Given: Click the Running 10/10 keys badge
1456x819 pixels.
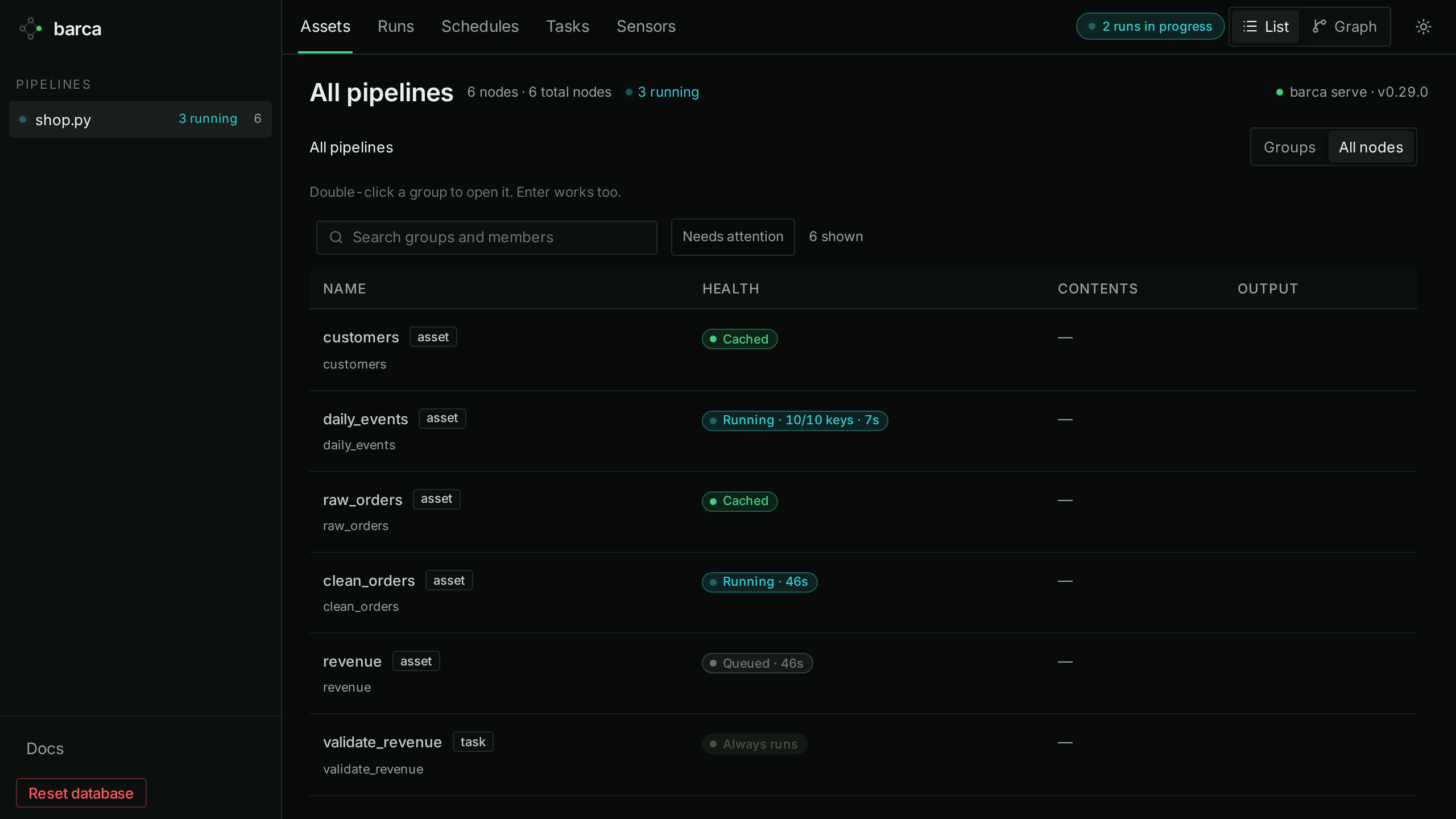Looking at the screenshot, I should (795, 420).
